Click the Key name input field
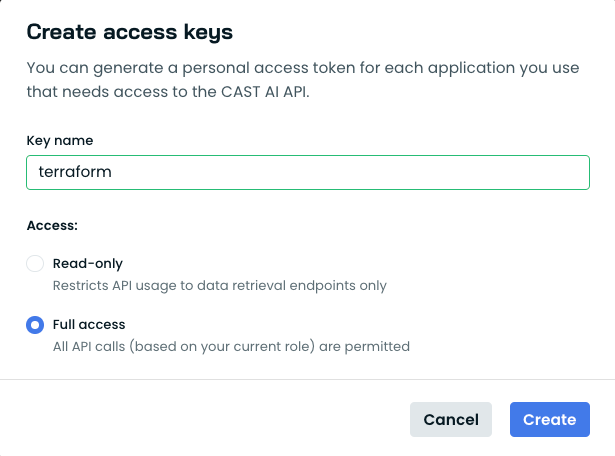 pos(307,172)
